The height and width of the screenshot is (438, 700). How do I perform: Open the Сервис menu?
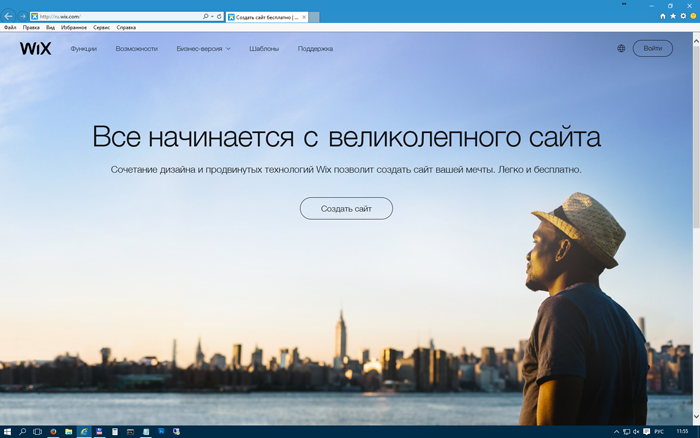[101, 27]
